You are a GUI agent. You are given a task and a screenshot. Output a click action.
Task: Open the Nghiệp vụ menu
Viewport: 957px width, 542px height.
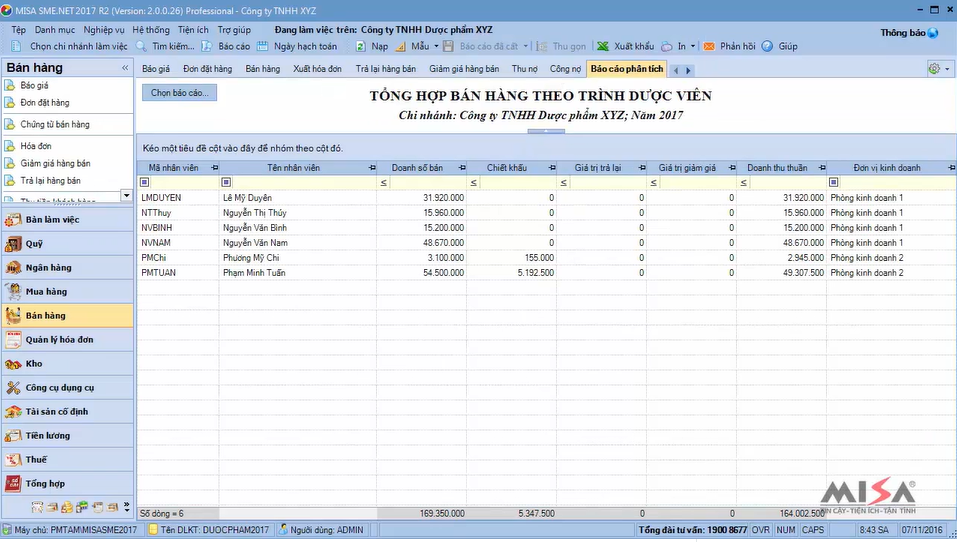(104, 30)
